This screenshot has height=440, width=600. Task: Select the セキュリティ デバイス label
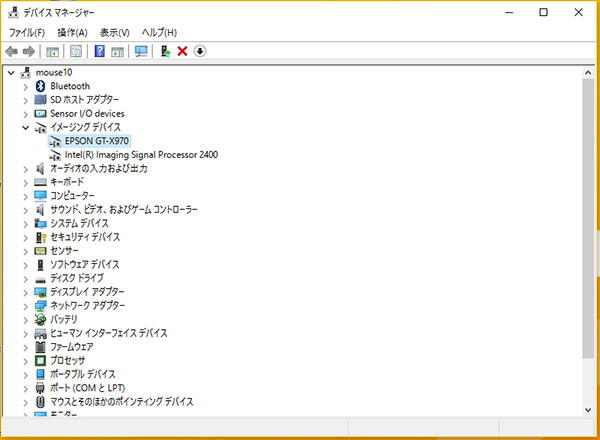[85, 237]
